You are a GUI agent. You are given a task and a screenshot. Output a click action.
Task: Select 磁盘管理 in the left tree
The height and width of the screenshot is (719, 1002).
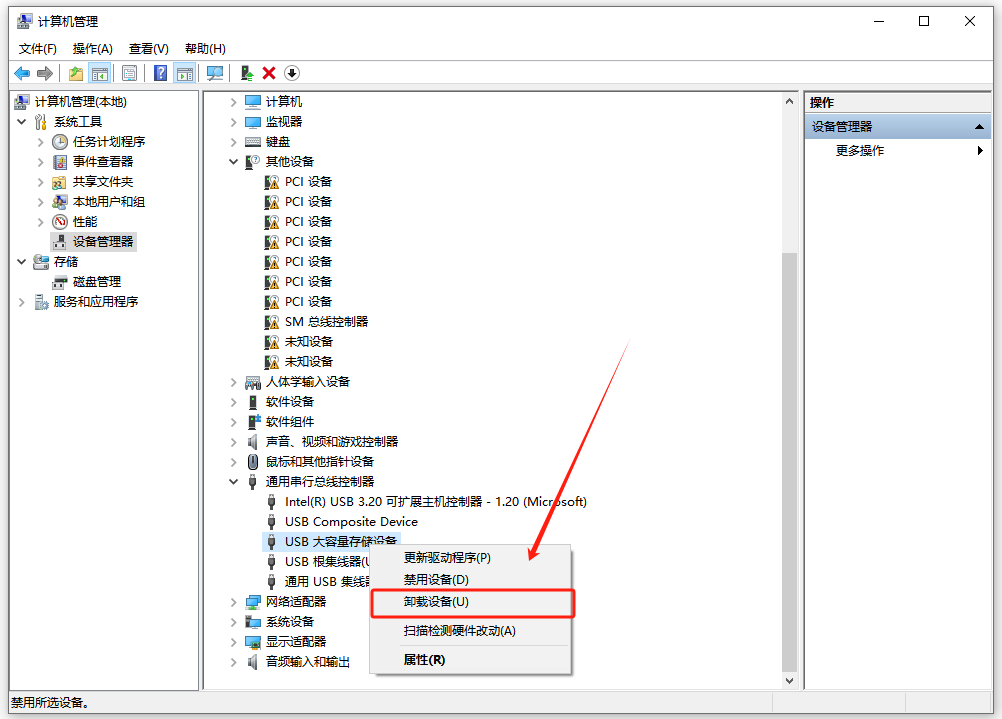(x=96, y=282)
